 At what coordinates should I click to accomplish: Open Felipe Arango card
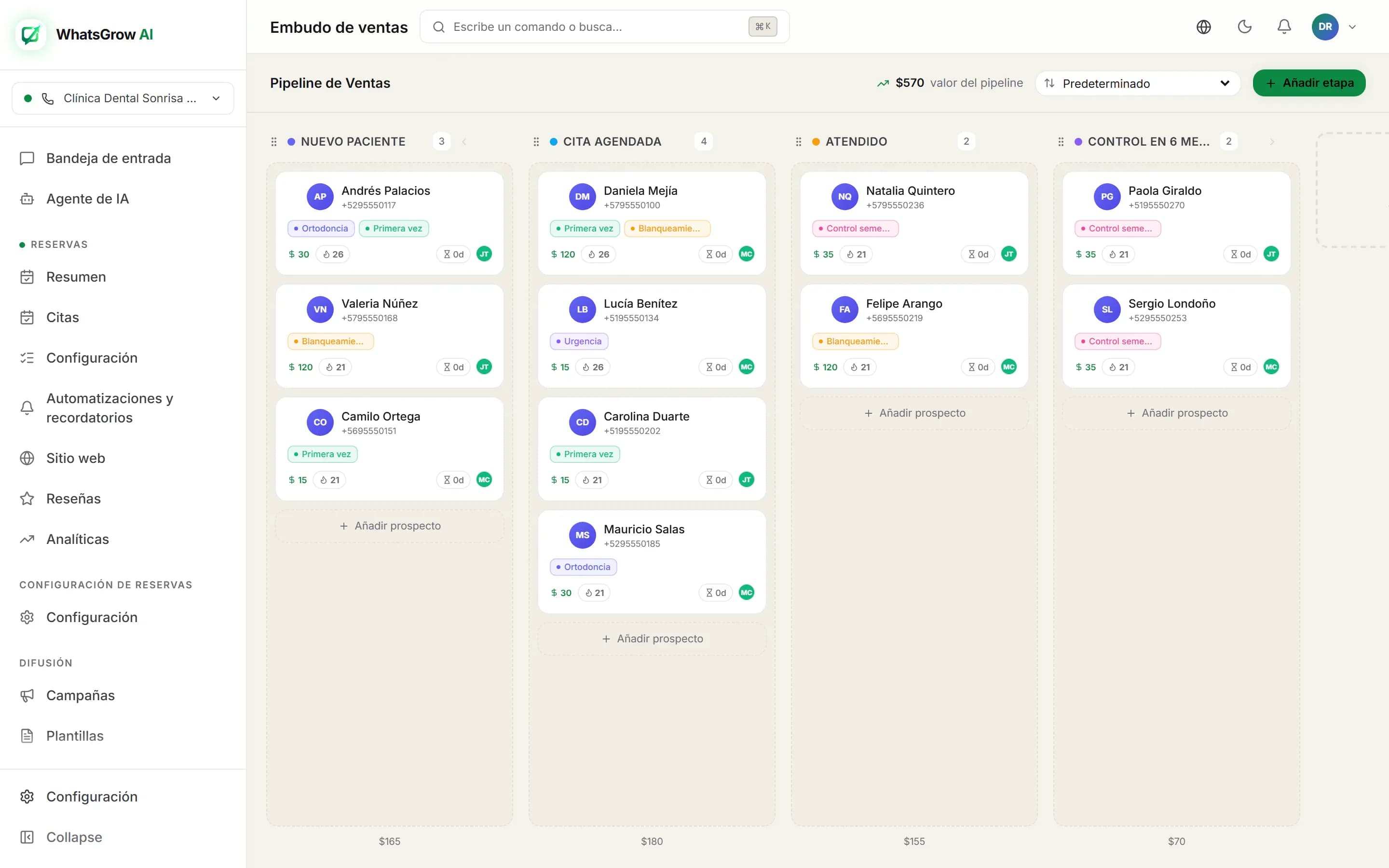coord(914,337)
